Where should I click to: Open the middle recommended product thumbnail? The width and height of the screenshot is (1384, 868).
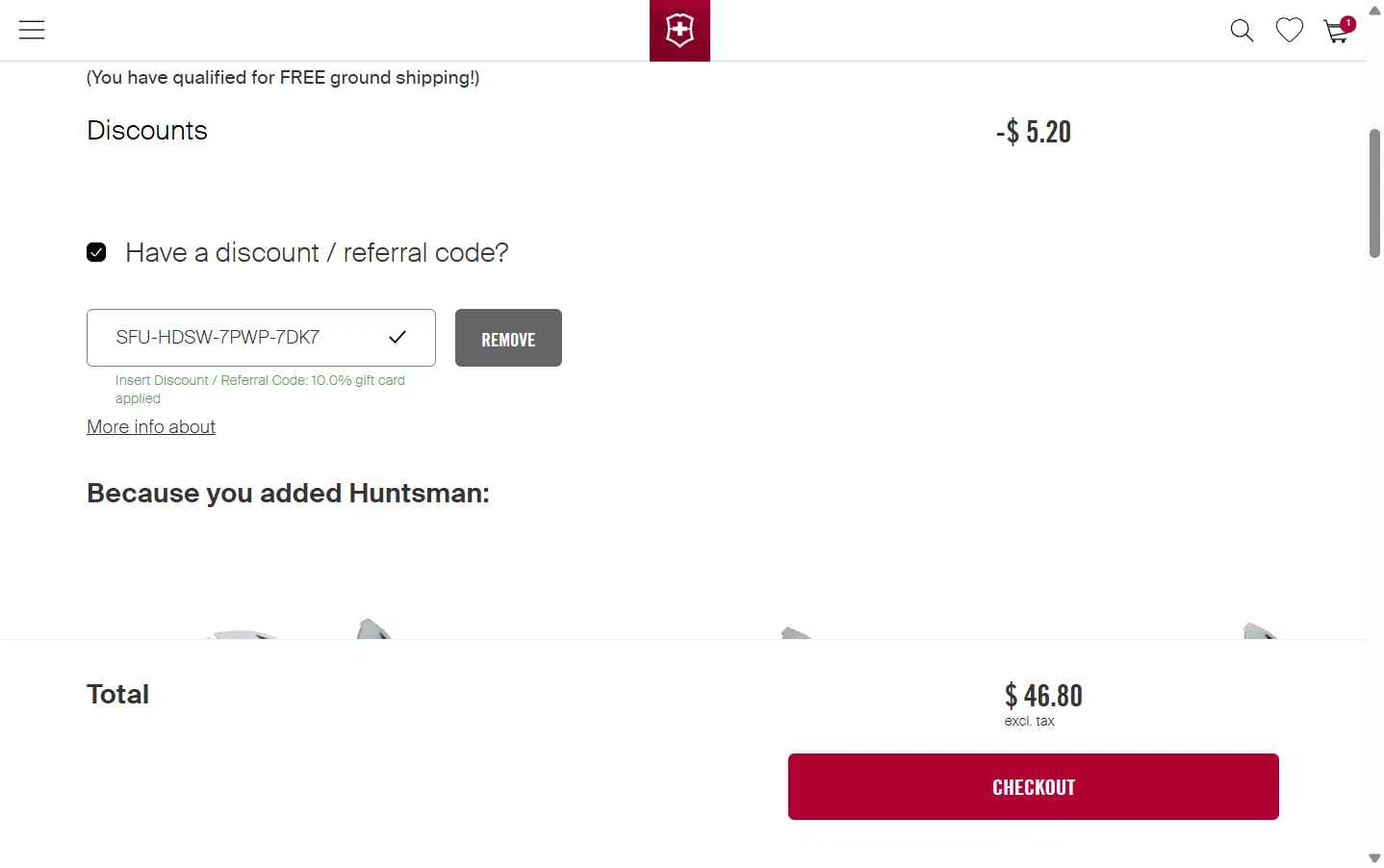(797, 632)
